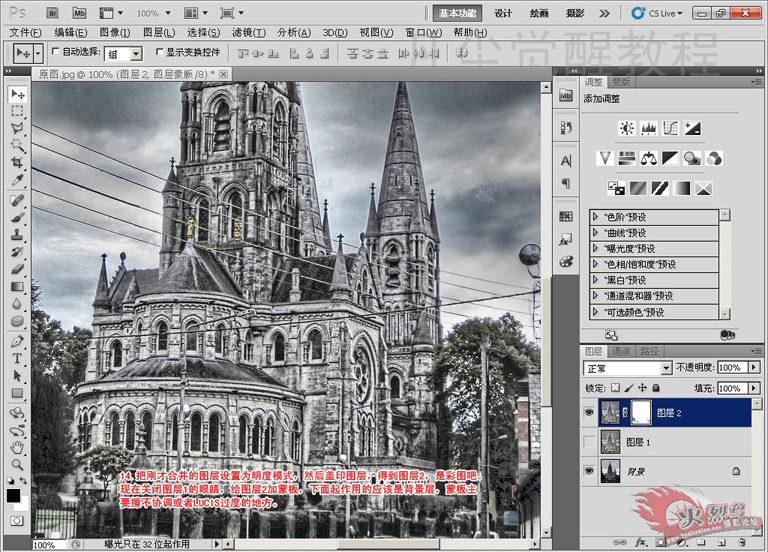The height and width of the screenshot is (552, 768).
Task: Select the Quick Selection tool
Action: 17,145
